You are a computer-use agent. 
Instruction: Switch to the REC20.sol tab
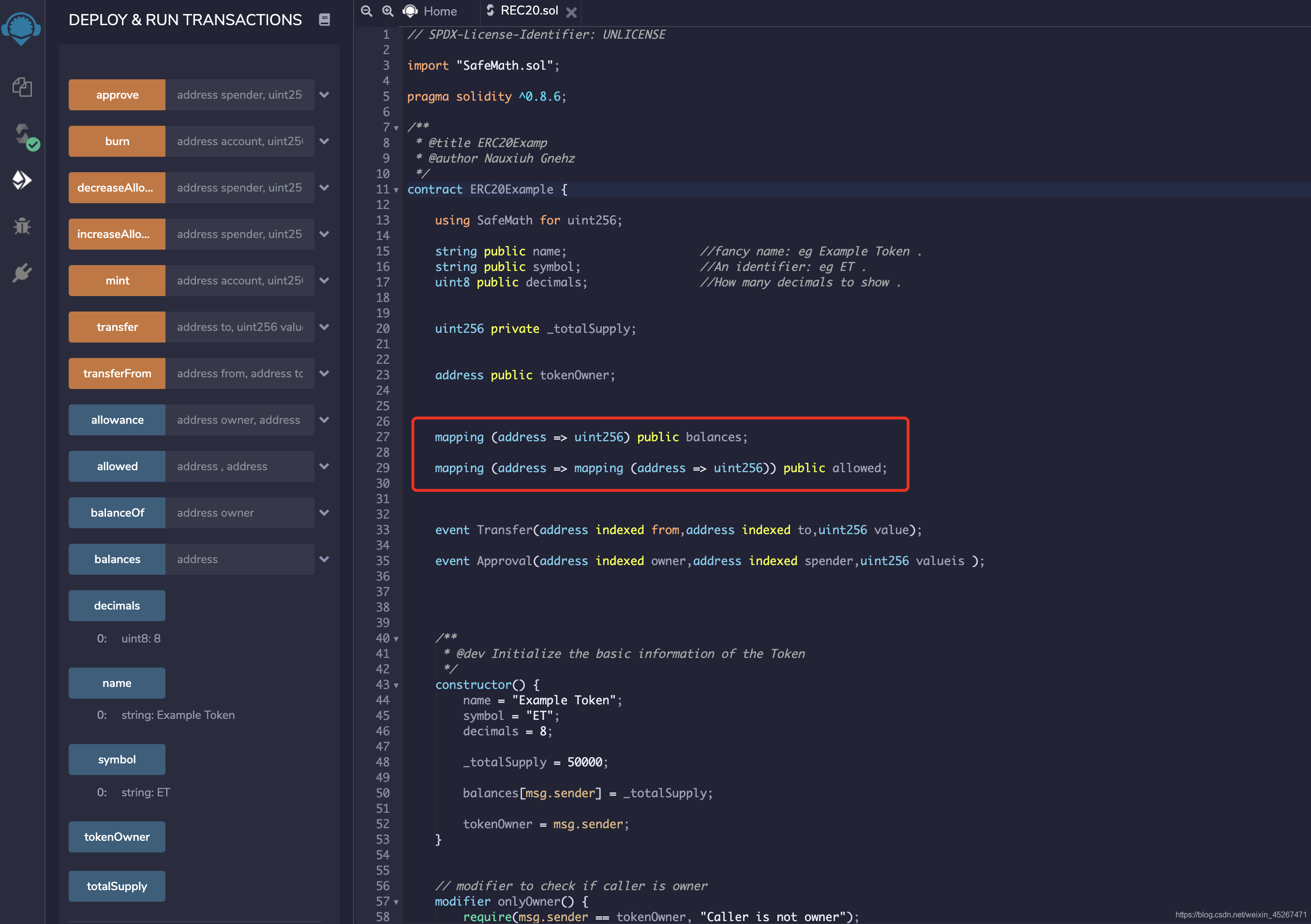point(522,11)
